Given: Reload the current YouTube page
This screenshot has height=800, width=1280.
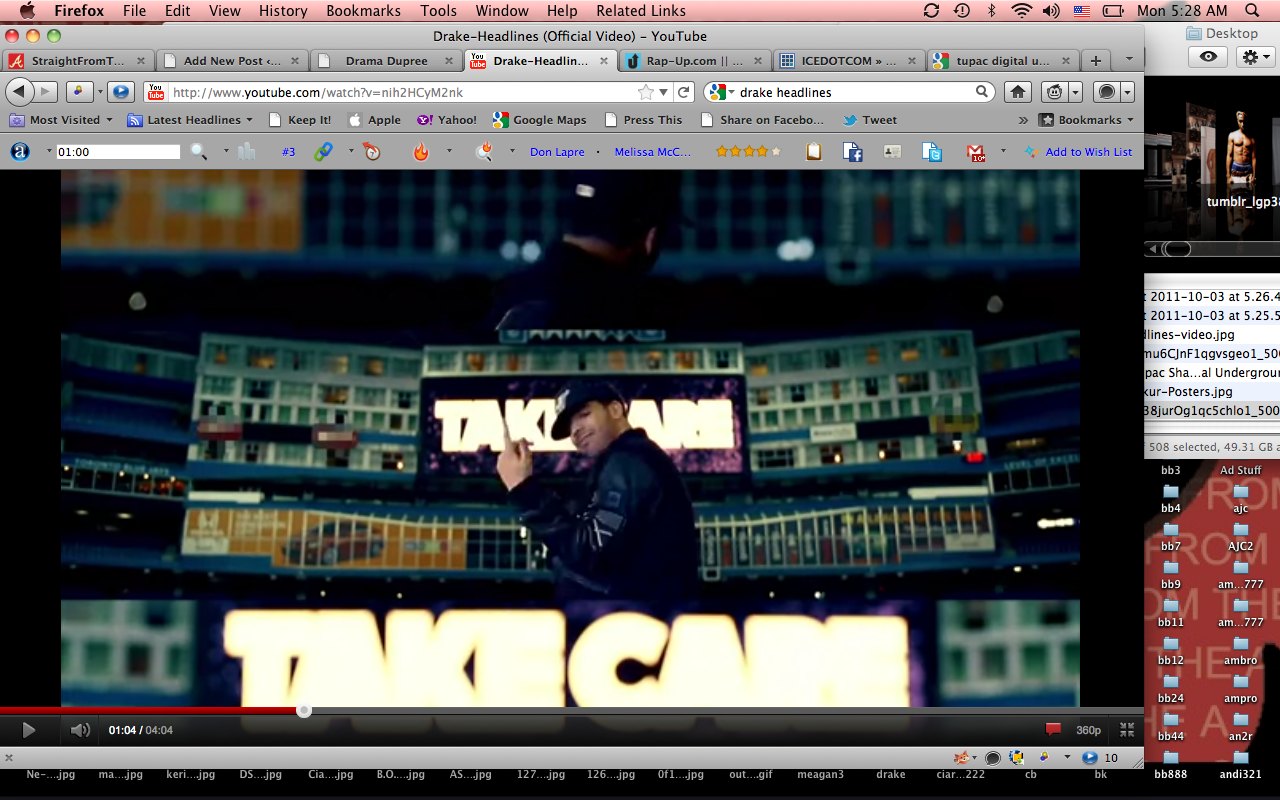Looking at the screenshot, I should tap(684, 92).
